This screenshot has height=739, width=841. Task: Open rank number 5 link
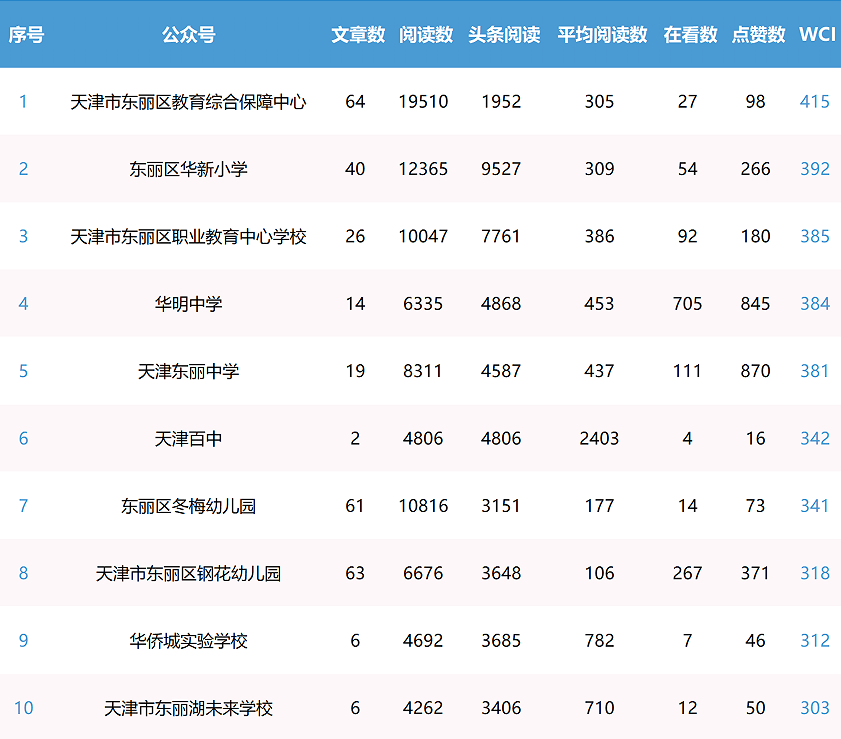pyautogui.click(x=23, y=371)
